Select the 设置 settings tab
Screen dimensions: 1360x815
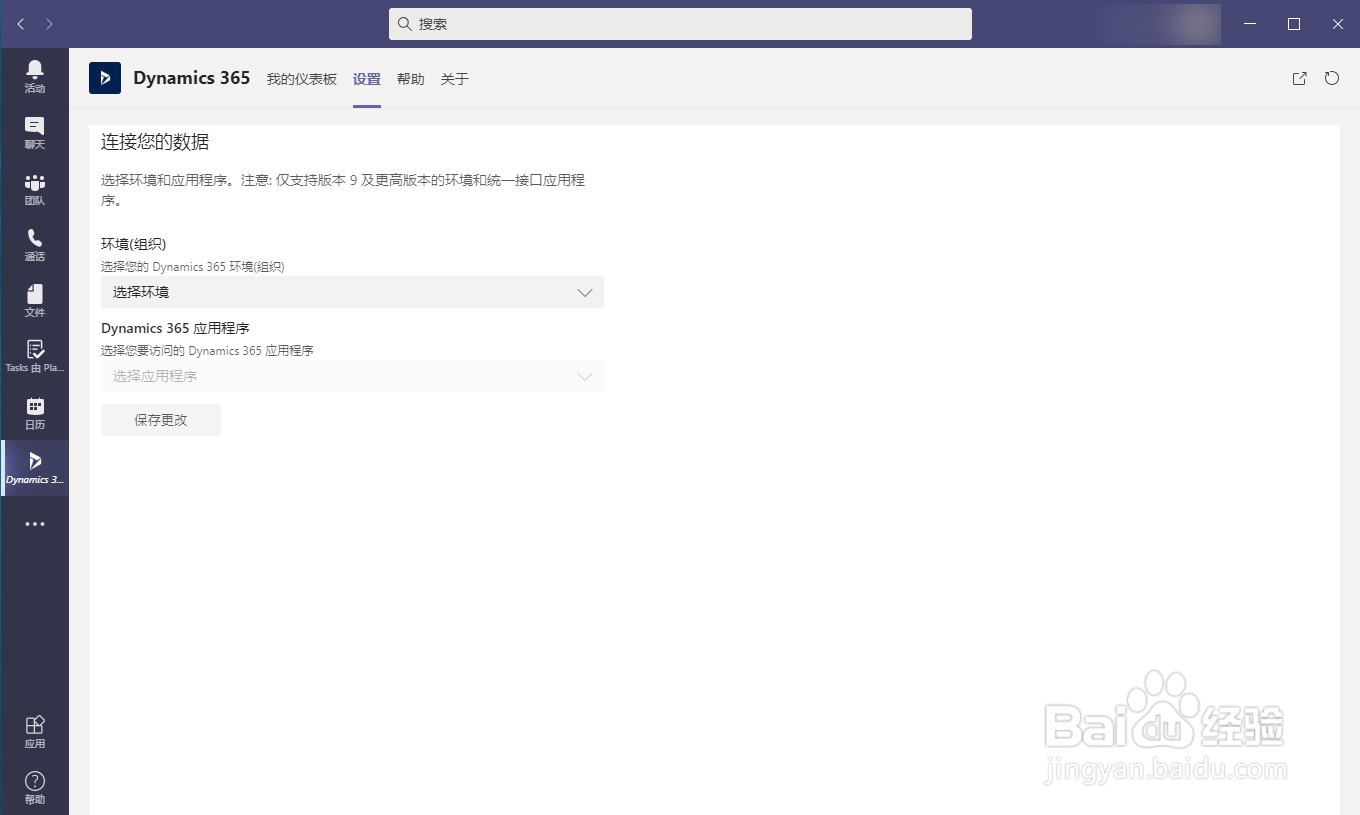[367, 79]
